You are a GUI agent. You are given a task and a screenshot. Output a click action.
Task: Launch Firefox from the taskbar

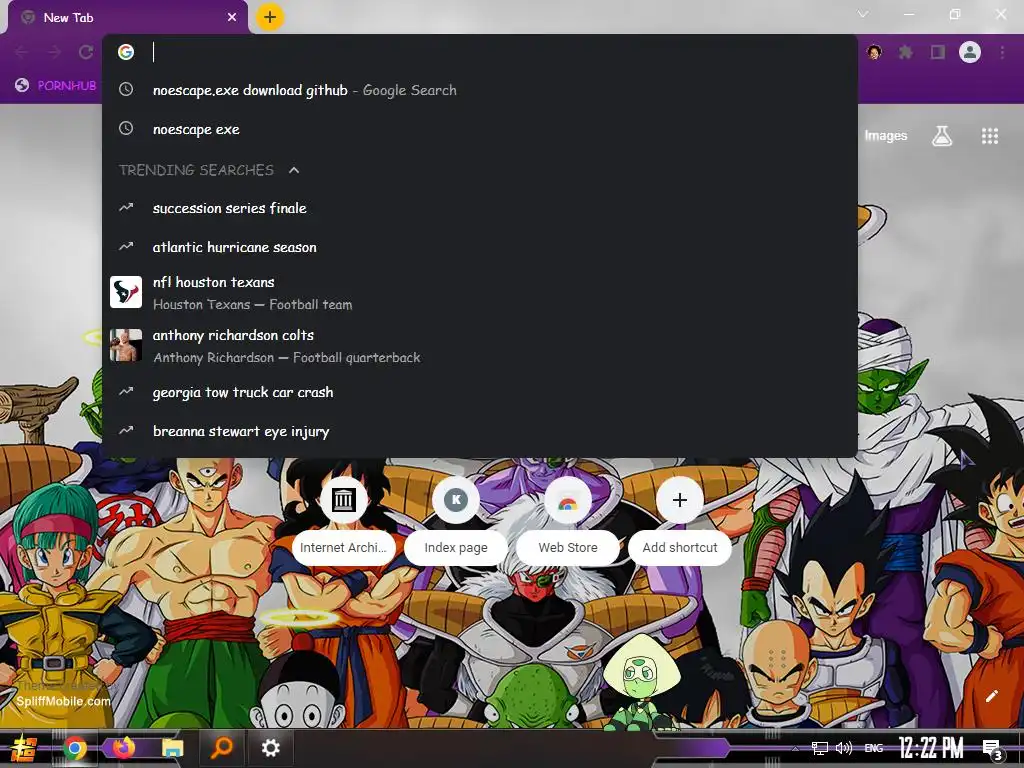point(123,747)
